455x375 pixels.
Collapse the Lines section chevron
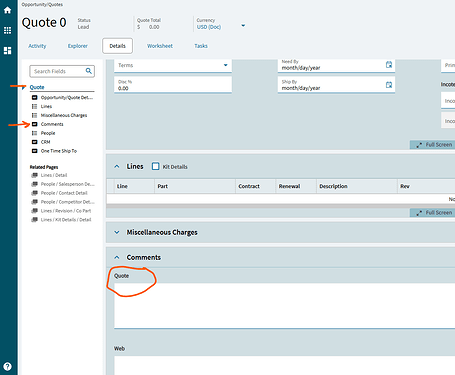coord(117,166)
